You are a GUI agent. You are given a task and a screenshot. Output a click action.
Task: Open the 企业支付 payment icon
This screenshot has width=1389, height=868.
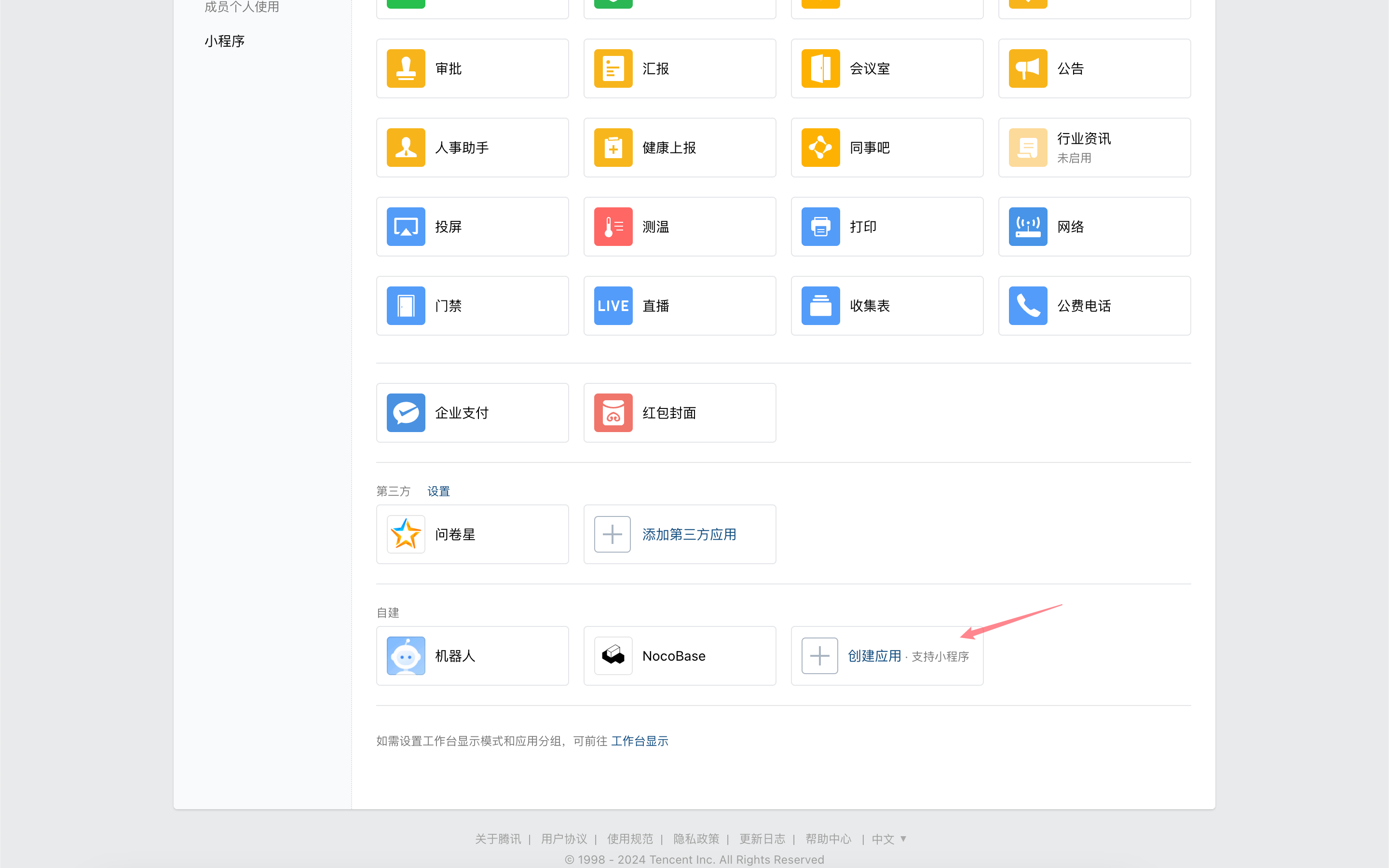click(406, 413)
